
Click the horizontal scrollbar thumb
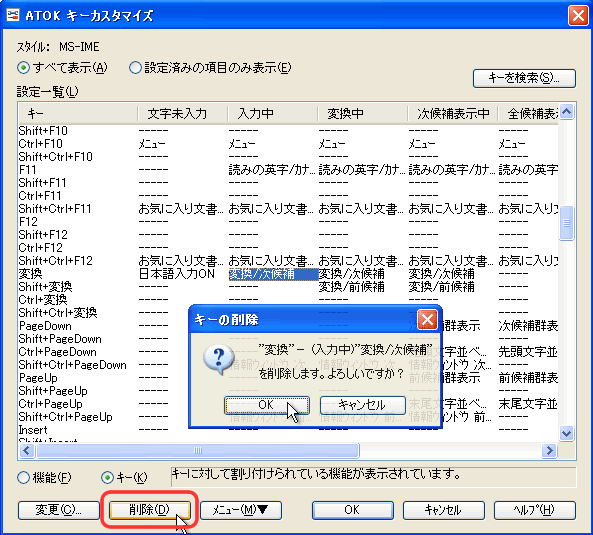197,450
